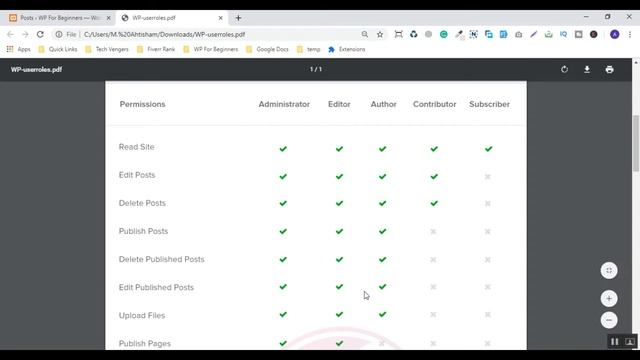Reload the current page
The height and width of the screenshot is (360, 640).
40,34
